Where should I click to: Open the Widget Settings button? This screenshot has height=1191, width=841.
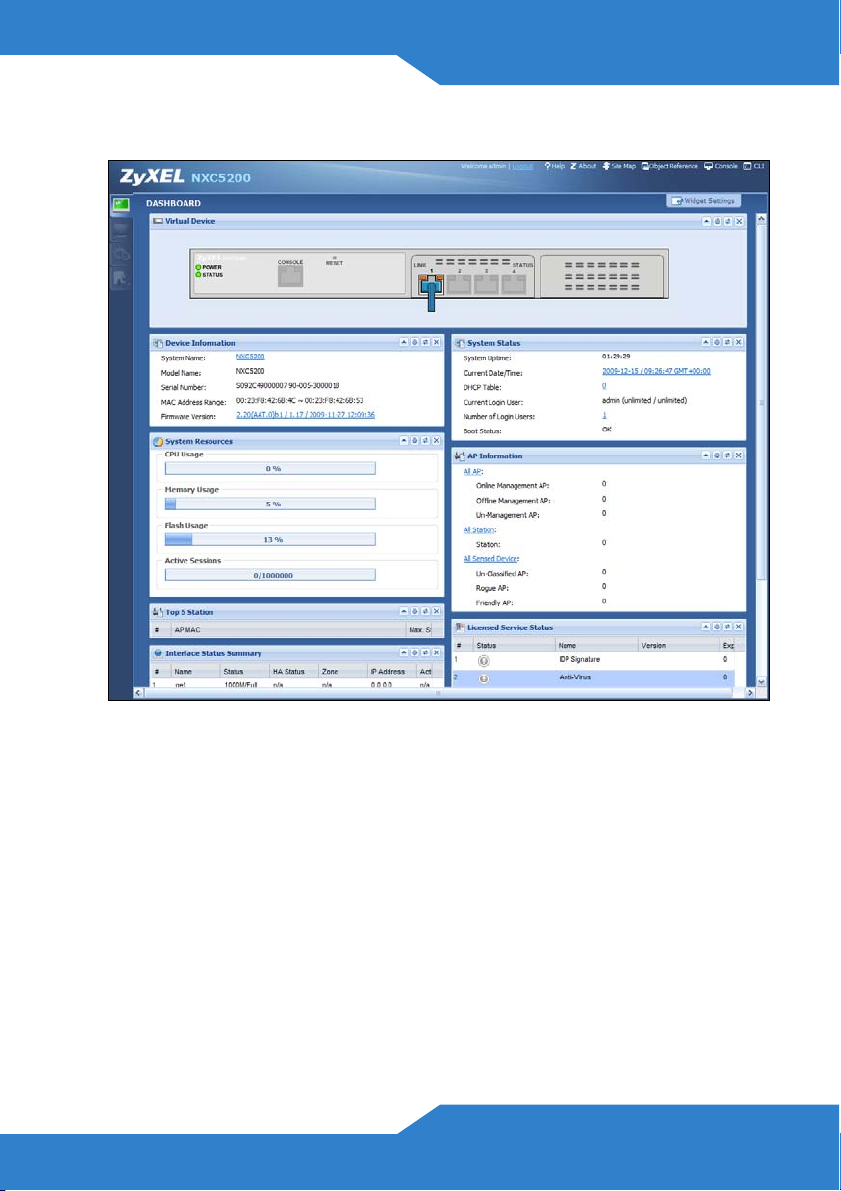click(x=703, y=201)
